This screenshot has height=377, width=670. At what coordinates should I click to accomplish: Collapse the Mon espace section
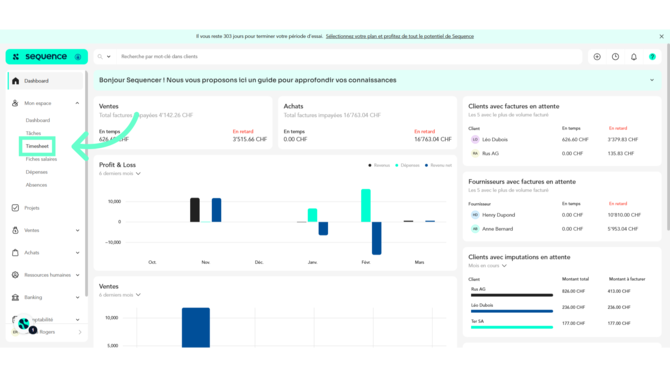(77, 103)
